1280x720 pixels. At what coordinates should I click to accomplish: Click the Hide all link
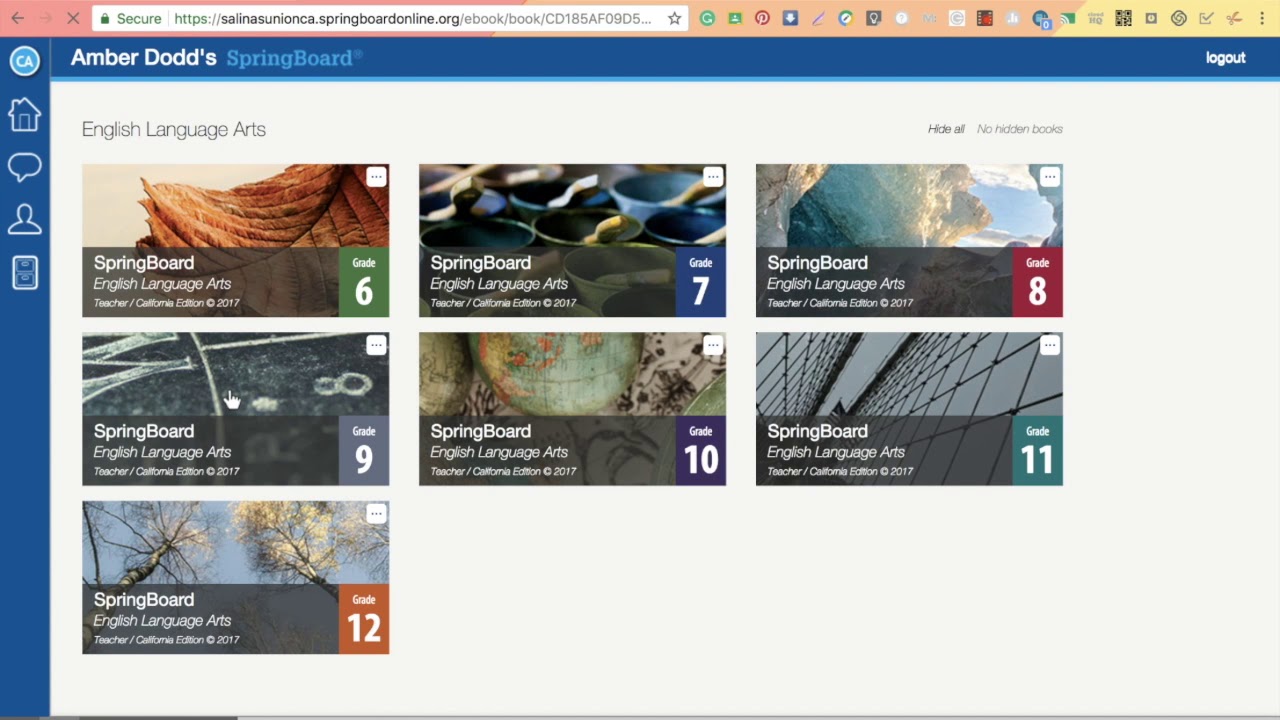946,129
